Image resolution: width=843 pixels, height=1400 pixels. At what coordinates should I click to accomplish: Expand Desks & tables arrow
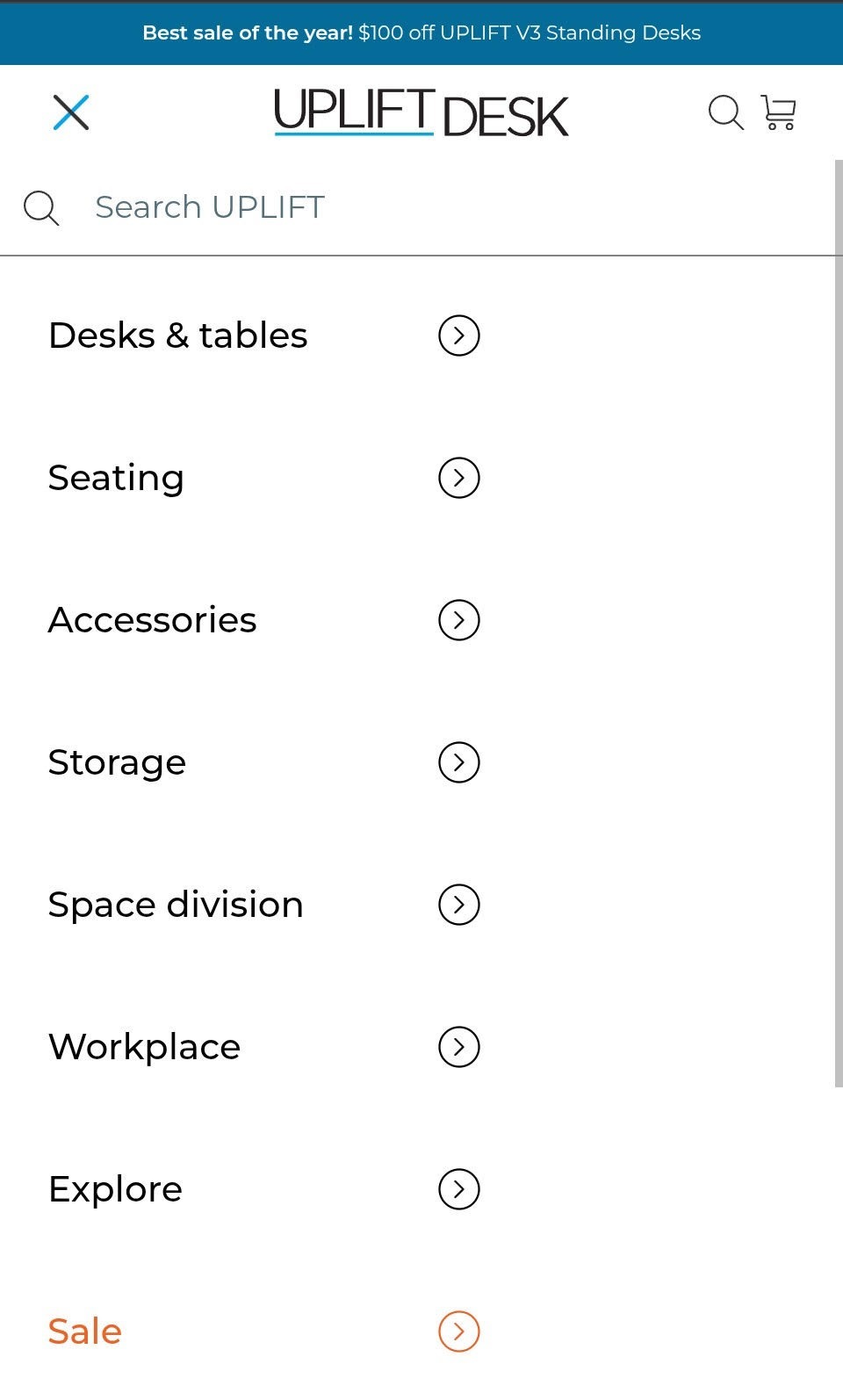pos(458,336)
